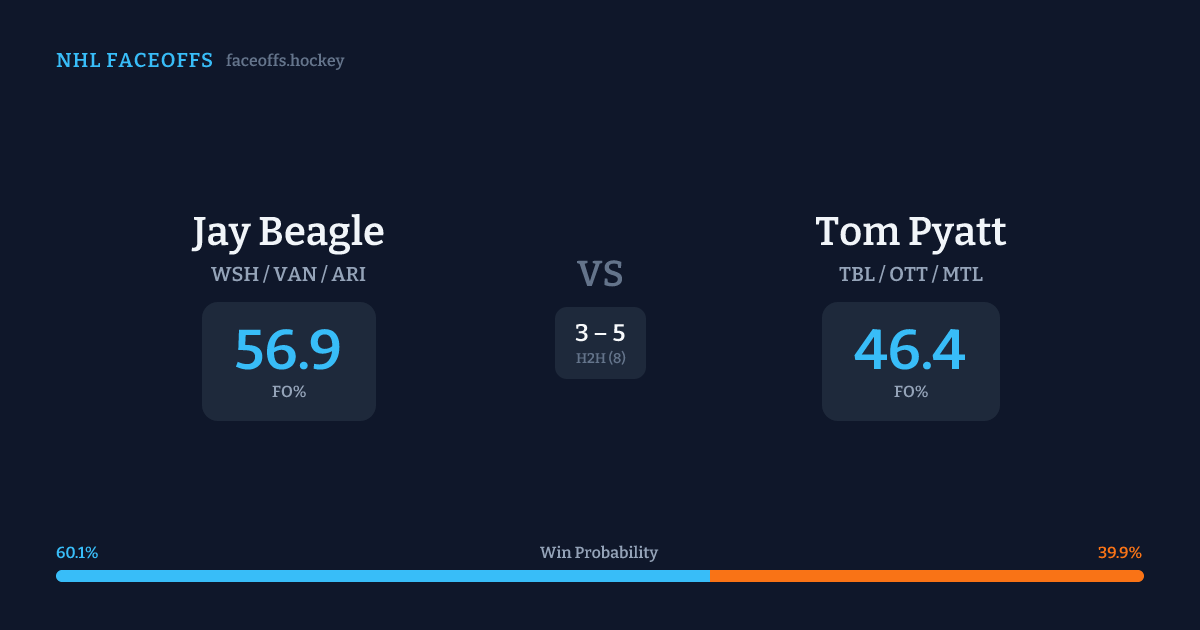Open the faceoffs.hockey site link
1200x630 pixels.
[x=285, y=61]
